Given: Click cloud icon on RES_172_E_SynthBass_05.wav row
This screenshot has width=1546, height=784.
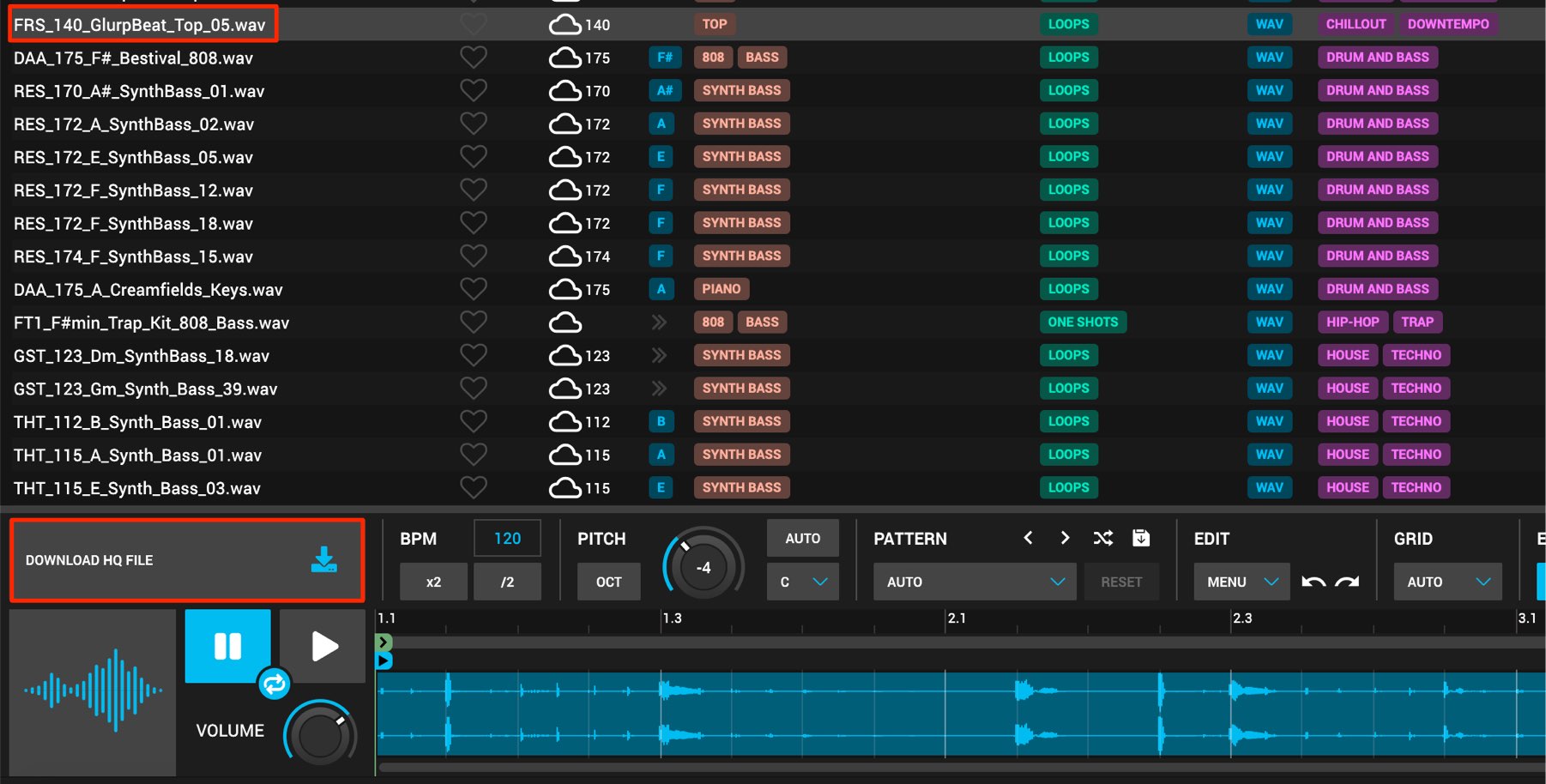Looking at the screenshot, I should [x=565, y=157].
